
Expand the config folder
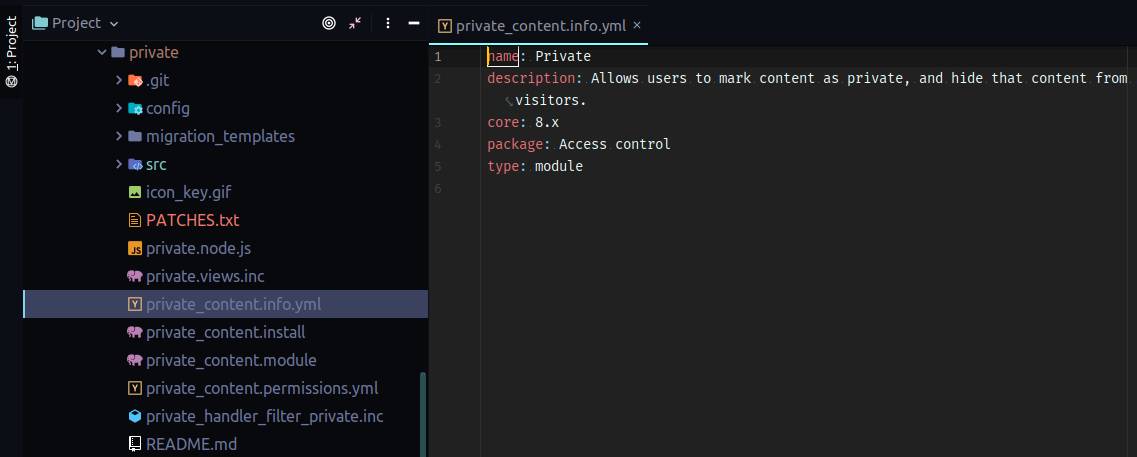[119, 108]
